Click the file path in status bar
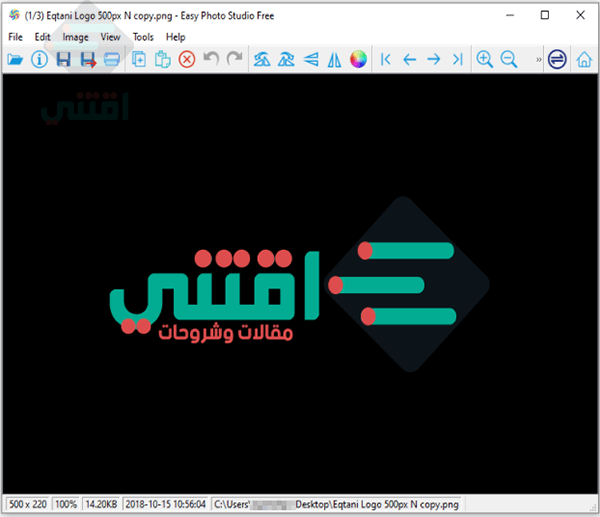The width and height of the screenshot is (600, 517). [x=336, y=504]
